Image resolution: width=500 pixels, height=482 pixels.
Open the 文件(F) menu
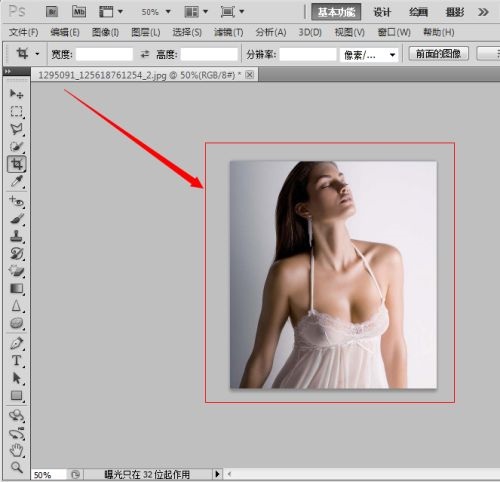(x=23, y=32)
